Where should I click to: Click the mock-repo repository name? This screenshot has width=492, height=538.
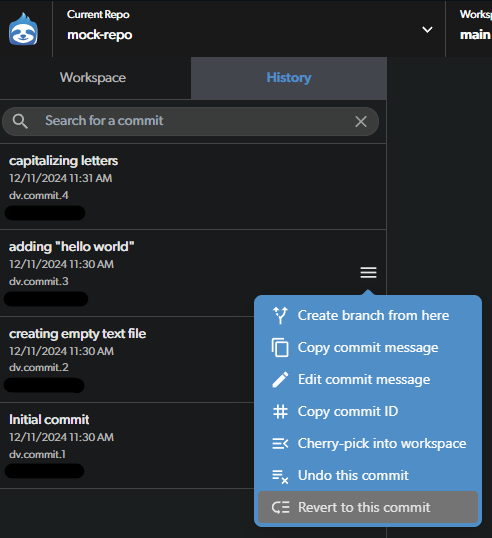[x=99, y=35]
